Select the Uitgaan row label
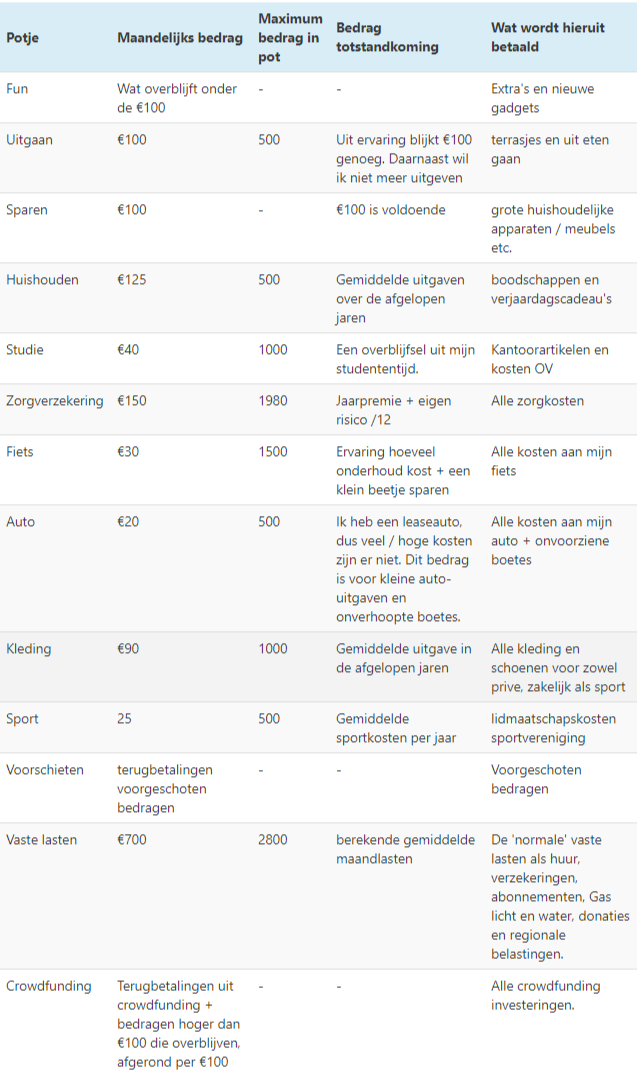 click(x=29, y=140)
